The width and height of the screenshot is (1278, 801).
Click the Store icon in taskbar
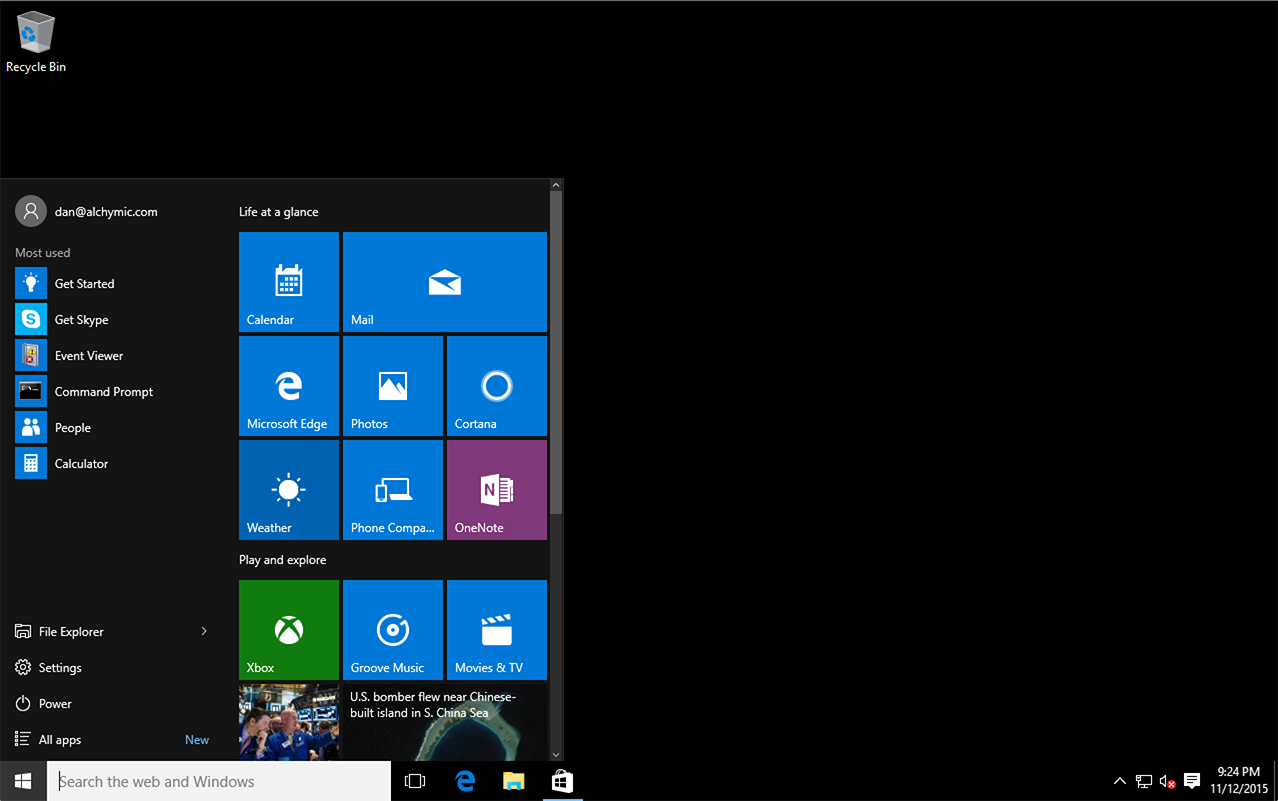(562, 781)
